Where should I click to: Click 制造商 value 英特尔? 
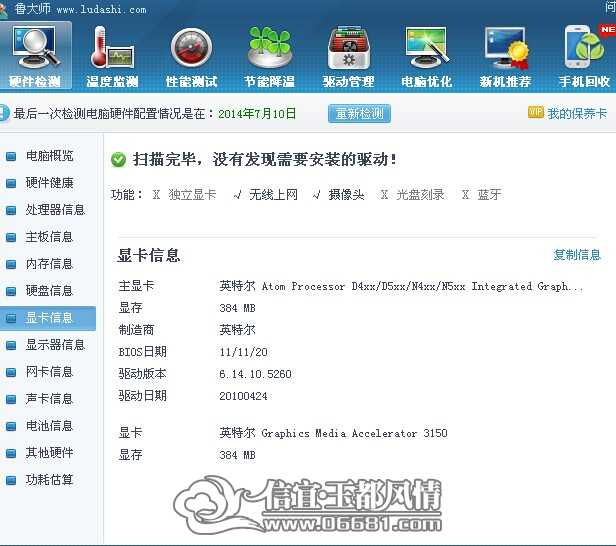click(x=237, y=330)
